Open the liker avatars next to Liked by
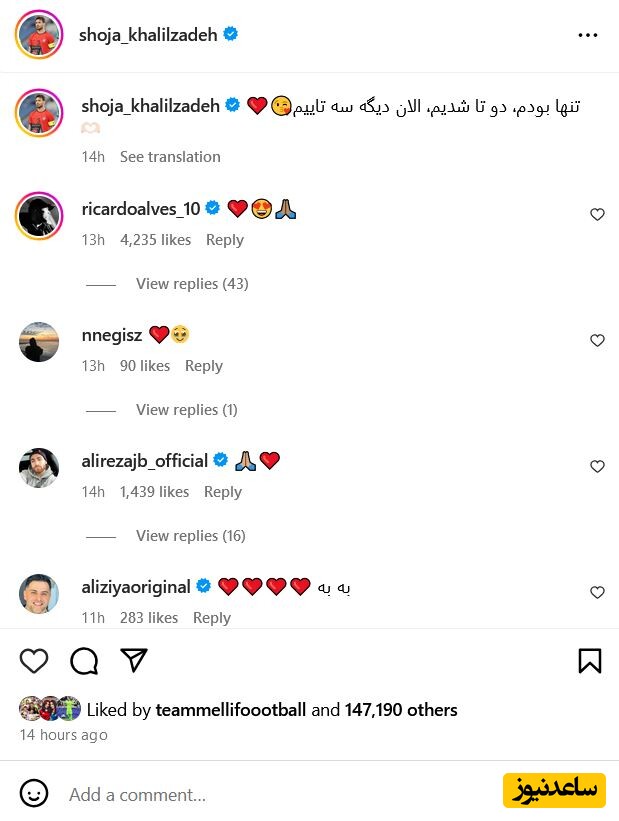 50,709
